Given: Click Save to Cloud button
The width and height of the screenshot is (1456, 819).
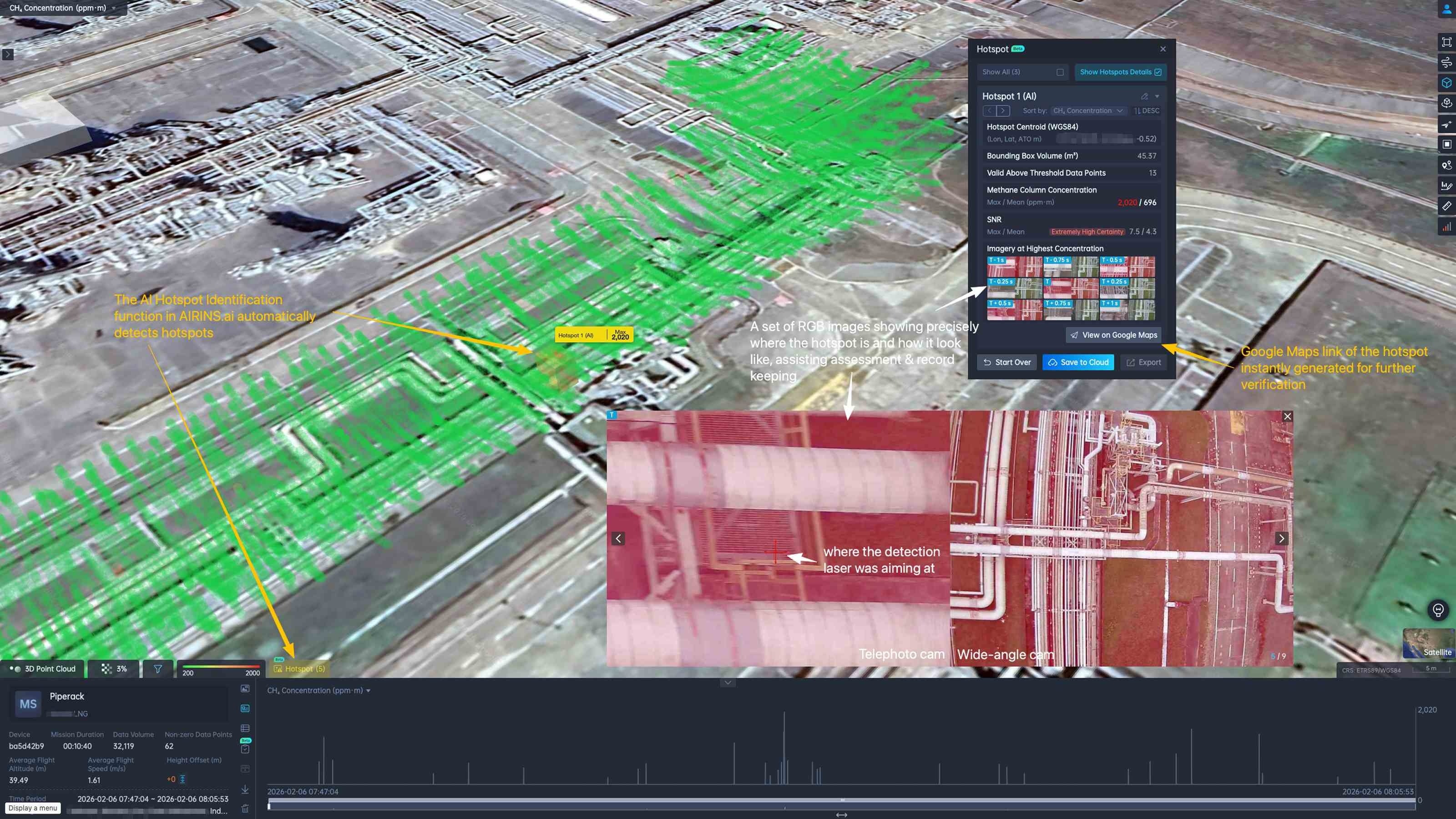Looking at the screenshot, I should coord(1078,362).
